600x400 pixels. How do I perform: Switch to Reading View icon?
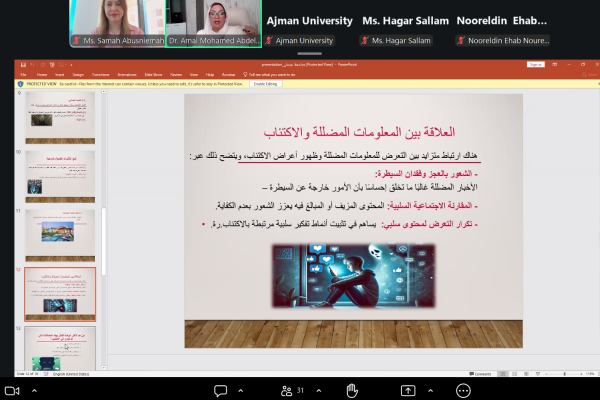click(x=526, y=374)
